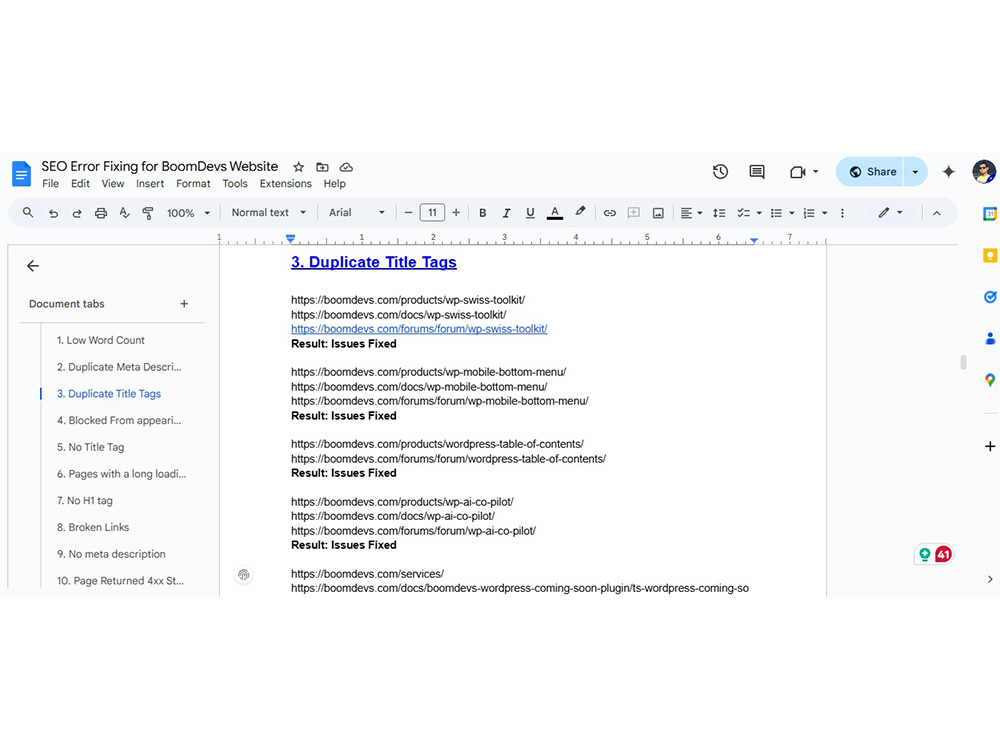Redo the last action
Viewport: 1000px width, 750px height.
(77, 213)
